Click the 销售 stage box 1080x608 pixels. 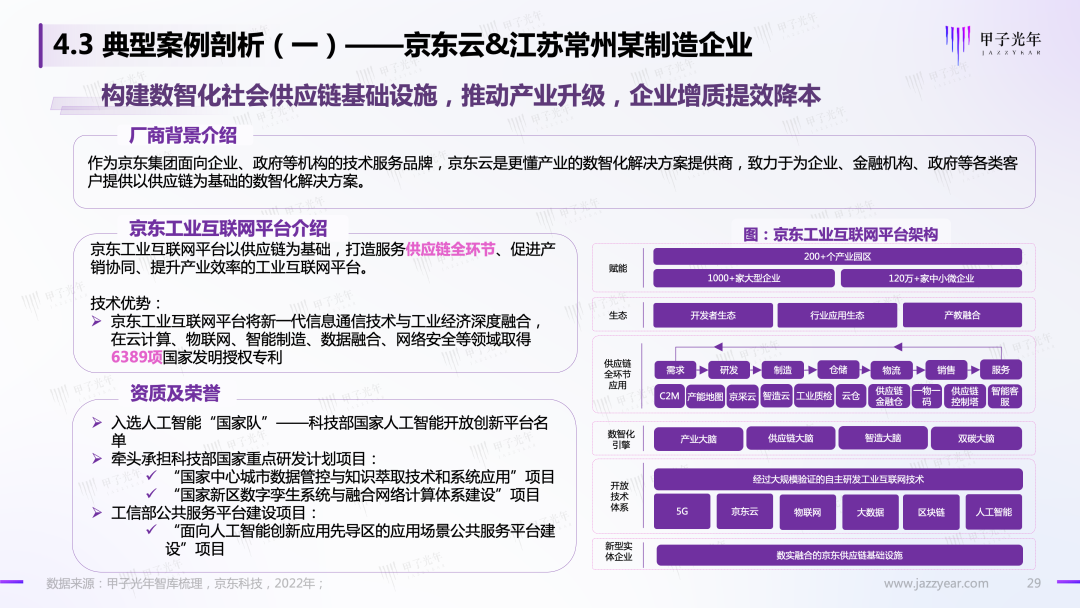coord(946,370)
